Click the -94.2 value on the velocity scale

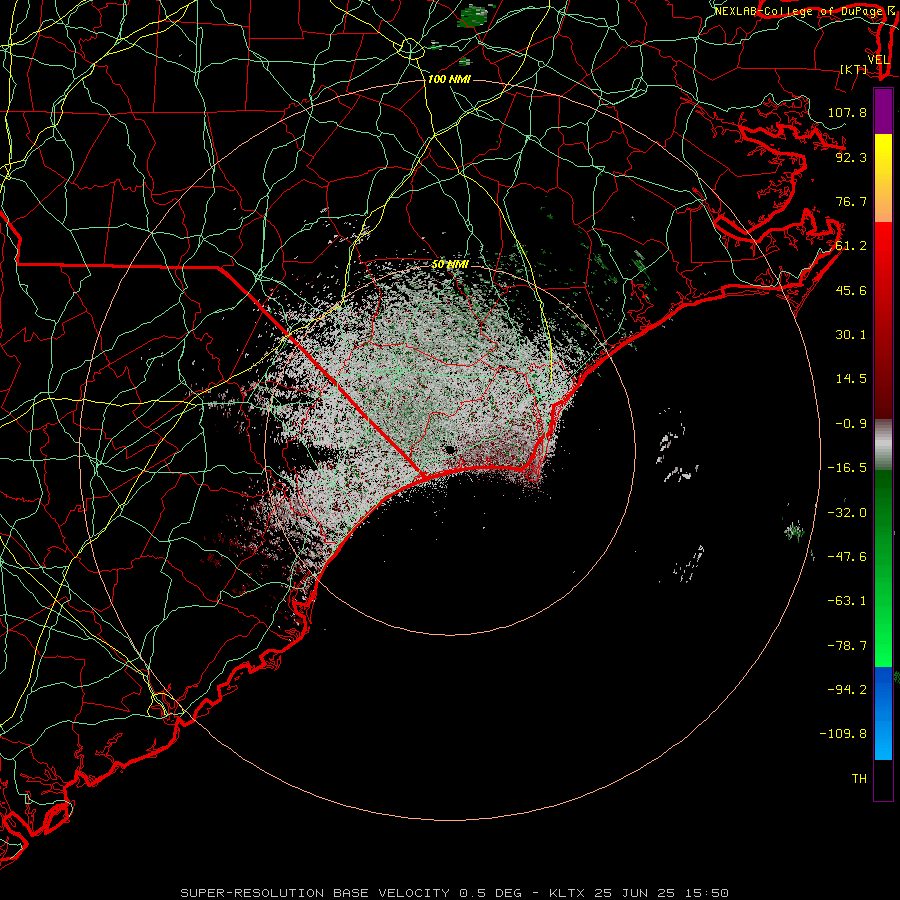point(847,689)
